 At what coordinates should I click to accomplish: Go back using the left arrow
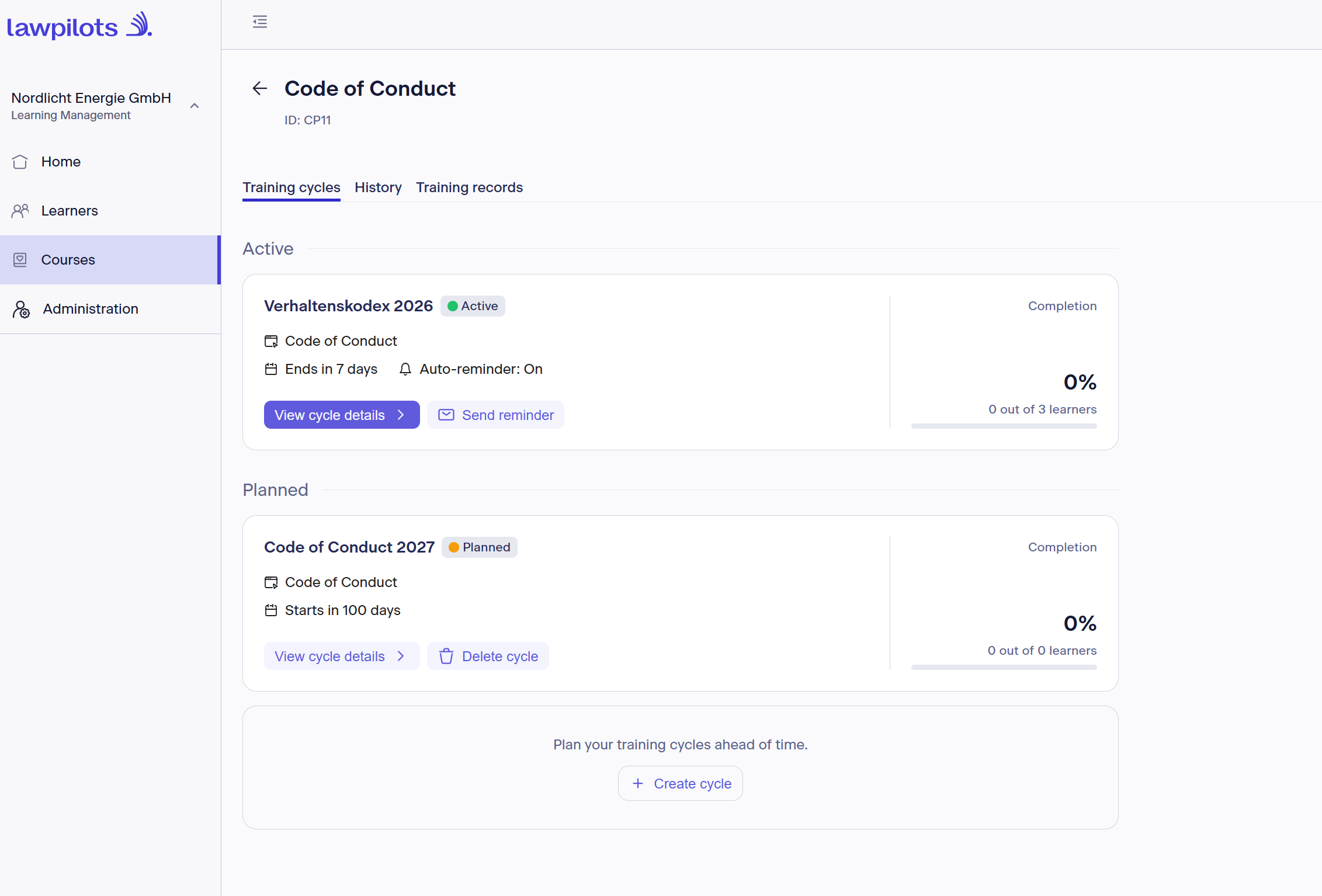click(260, 88)
